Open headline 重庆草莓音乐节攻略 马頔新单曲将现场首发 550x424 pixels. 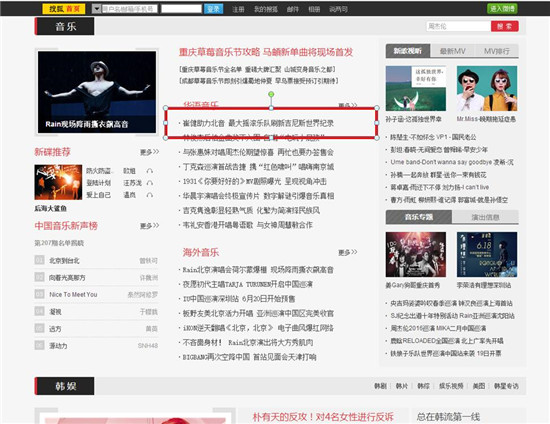[x=266, y=52]
